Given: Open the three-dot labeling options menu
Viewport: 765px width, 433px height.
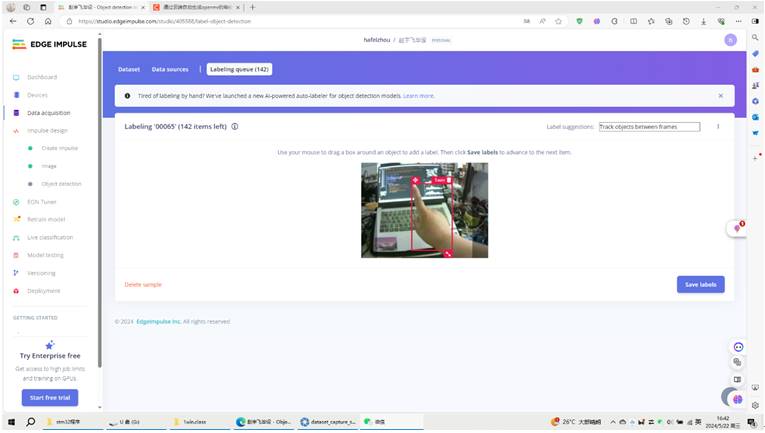Looking at the screenshot, I should pyautogui.click(x=718, y=127).
